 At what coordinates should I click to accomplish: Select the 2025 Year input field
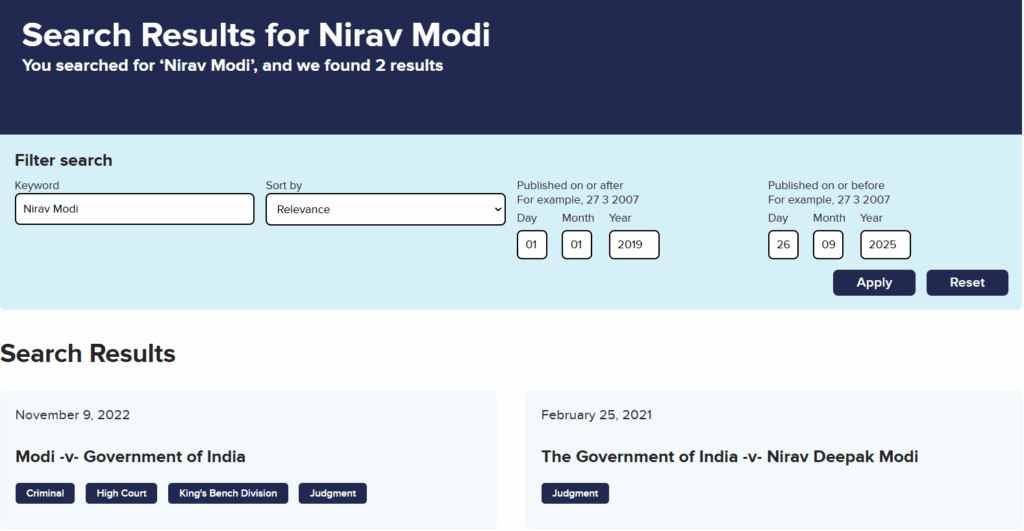pos(884,245)
